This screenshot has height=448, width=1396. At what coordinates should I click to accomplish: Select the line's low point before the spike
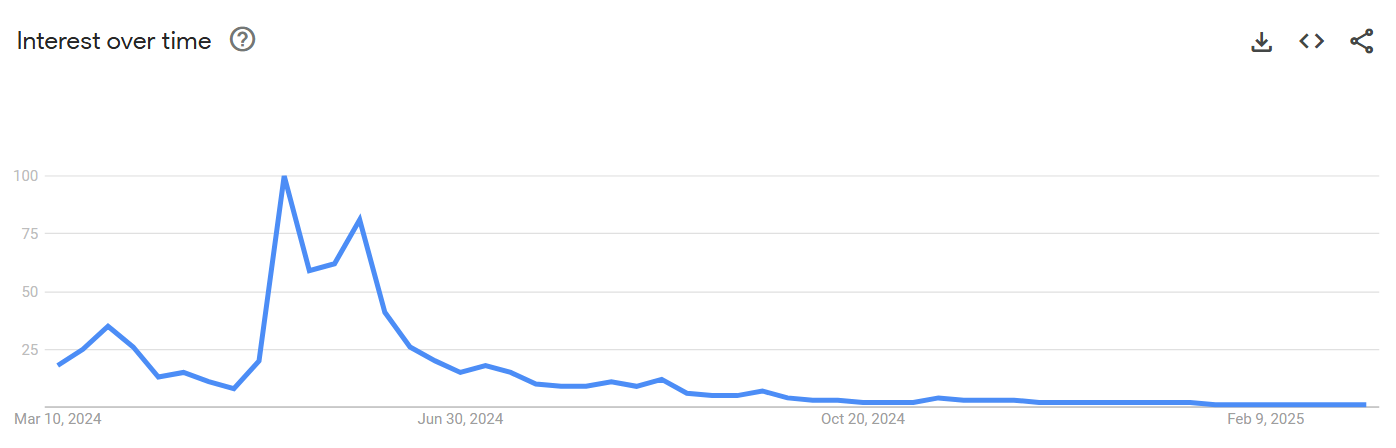tap(234, 388)
